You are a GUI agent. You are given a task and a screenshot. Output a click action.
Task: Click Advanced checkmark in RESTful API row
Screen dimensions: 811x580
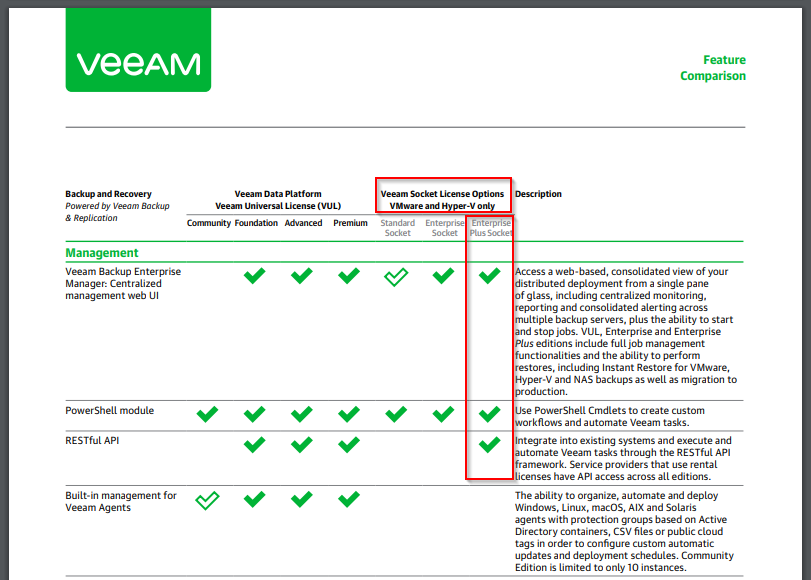coord(302,444)
